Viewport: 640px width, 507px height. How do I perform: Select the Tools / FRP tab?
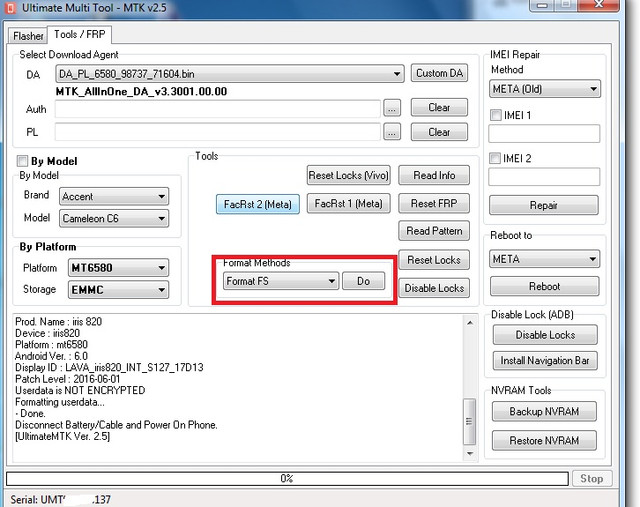[80, 34]
